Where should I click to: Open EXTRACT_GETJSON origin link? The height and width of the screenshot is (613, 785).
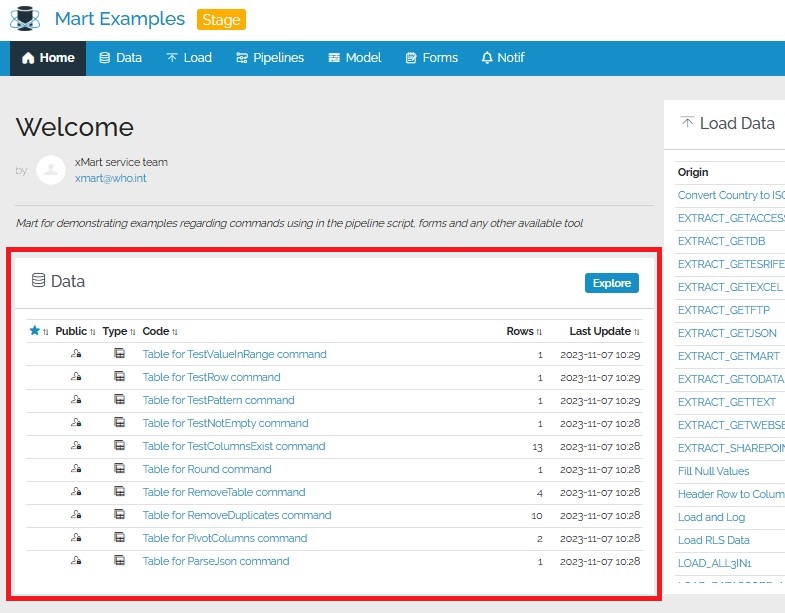[x=727, y=334]
